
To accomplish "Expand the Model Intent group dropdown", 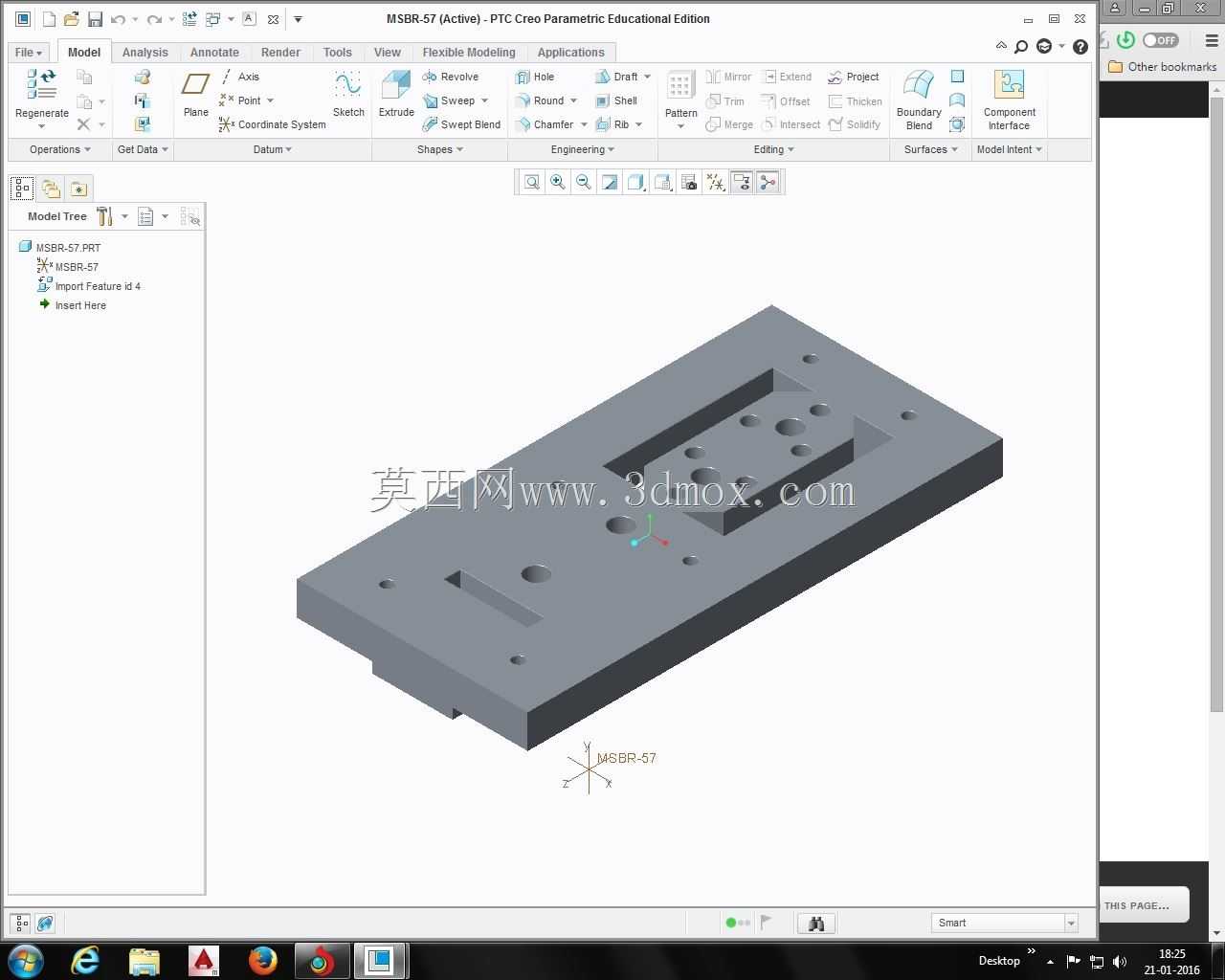I will (x=1010, y=149).
